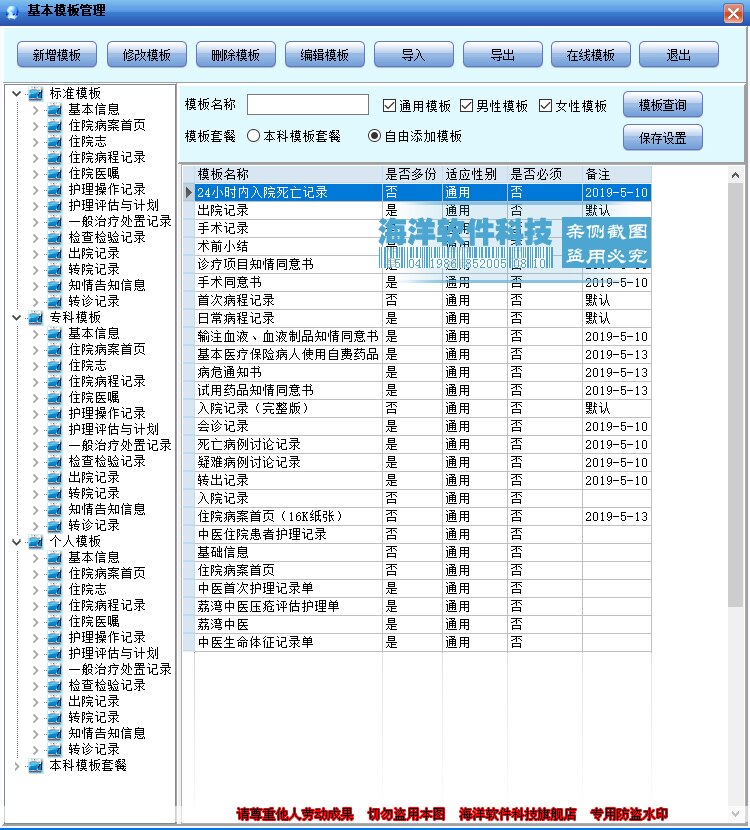
Task: Click icon beside 护理评估与计划 under 专科模板
Action: (55, 429)
